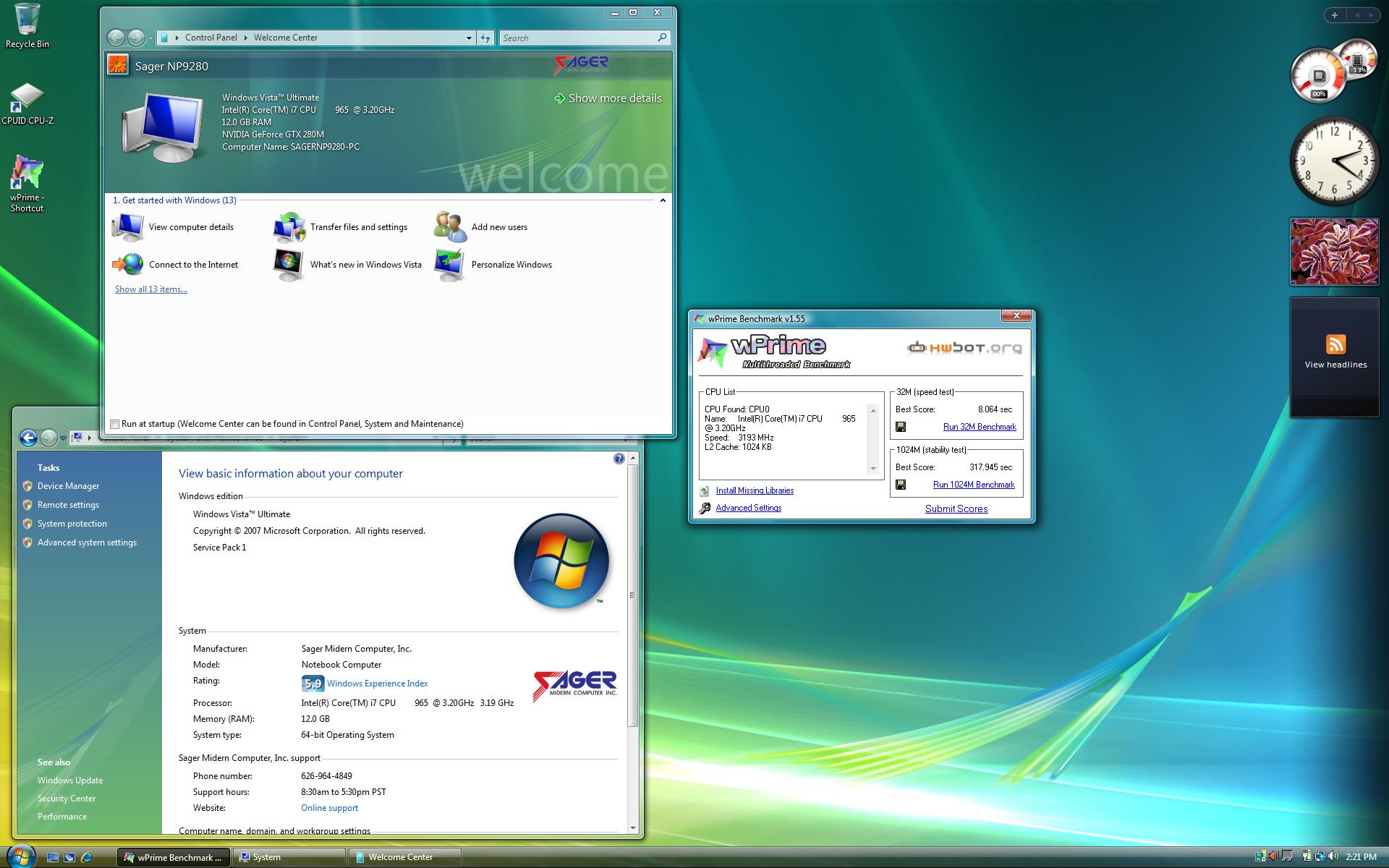Screen dimensions: 1389x868
Task: Open Remote settings from Tasks pane
Action: [68, 505]
